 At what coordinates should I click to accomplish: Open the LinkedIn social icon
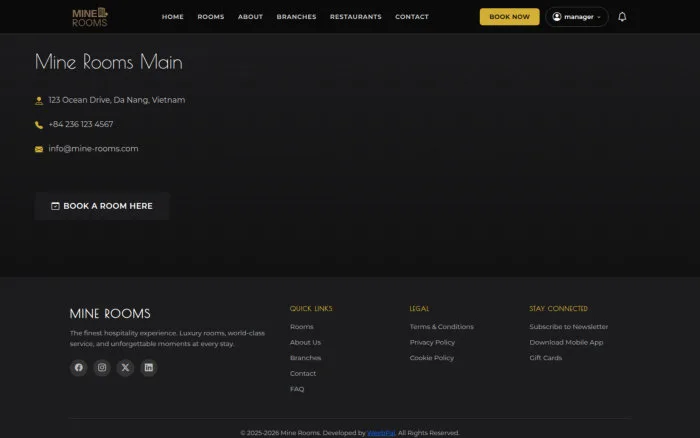(x=149, y=367)
